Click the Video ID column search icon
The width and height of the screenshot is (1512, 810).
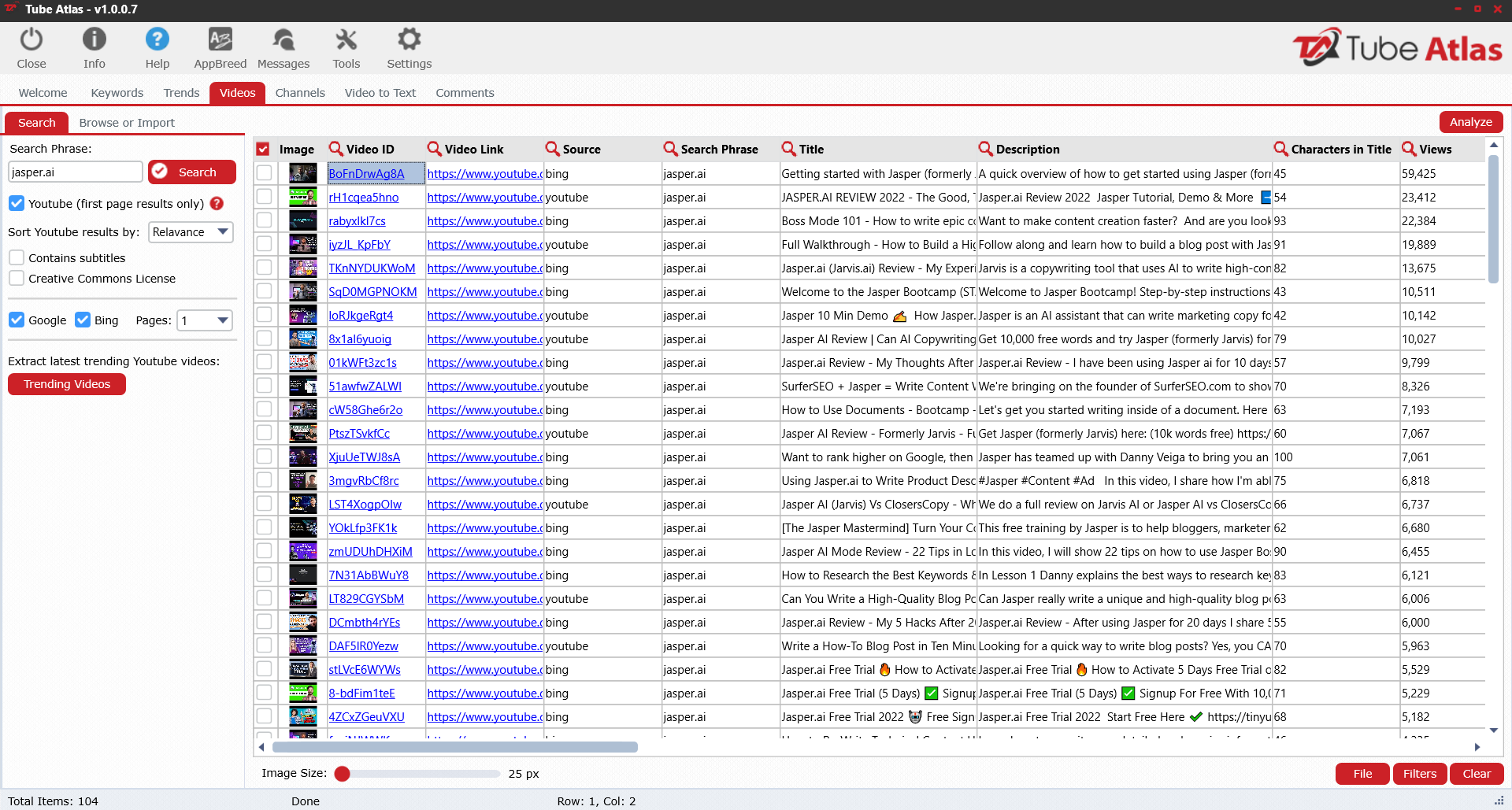point(336,149)
